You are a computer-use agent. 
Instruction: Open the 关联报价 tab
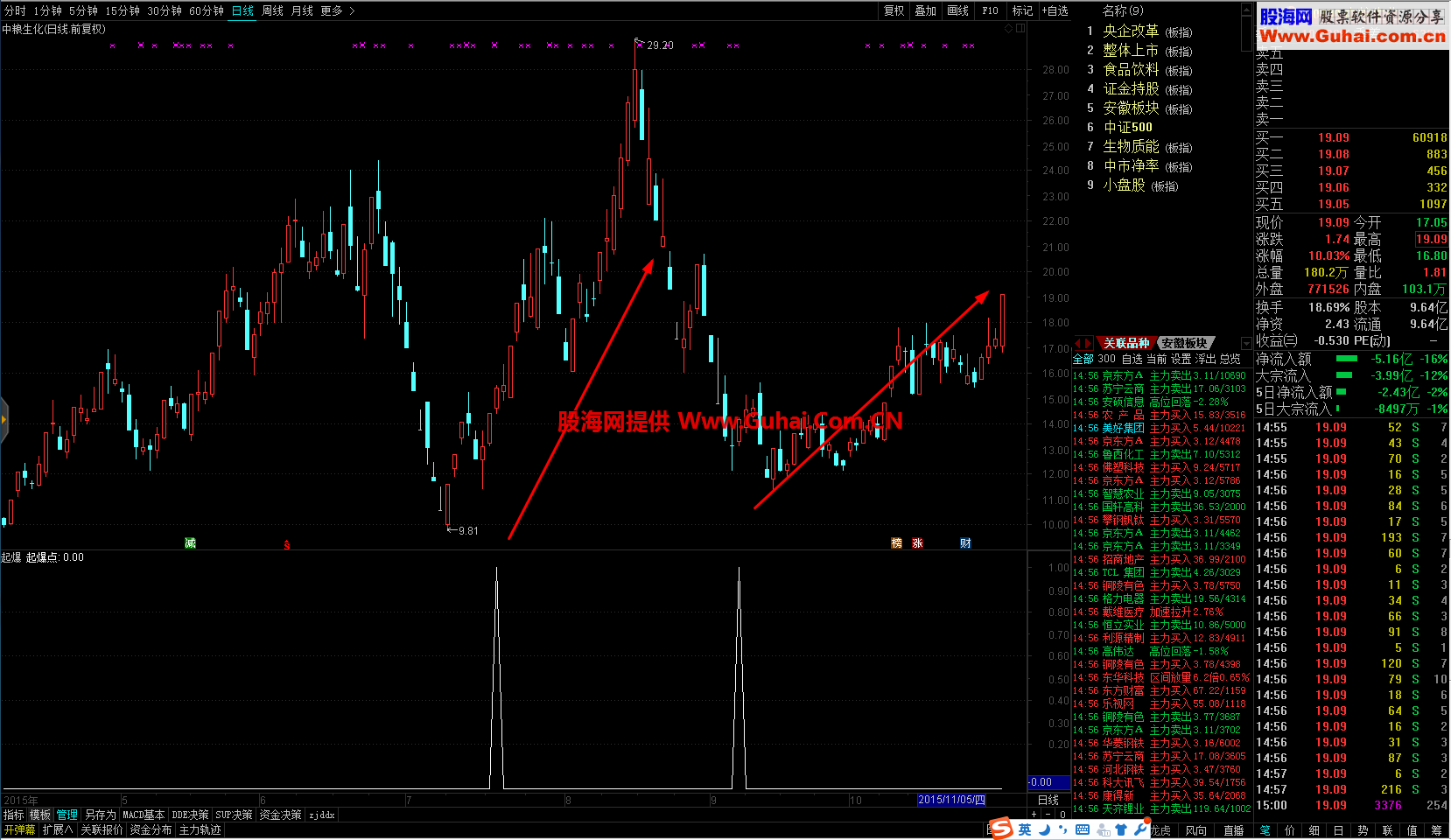(x=102, y=829)
